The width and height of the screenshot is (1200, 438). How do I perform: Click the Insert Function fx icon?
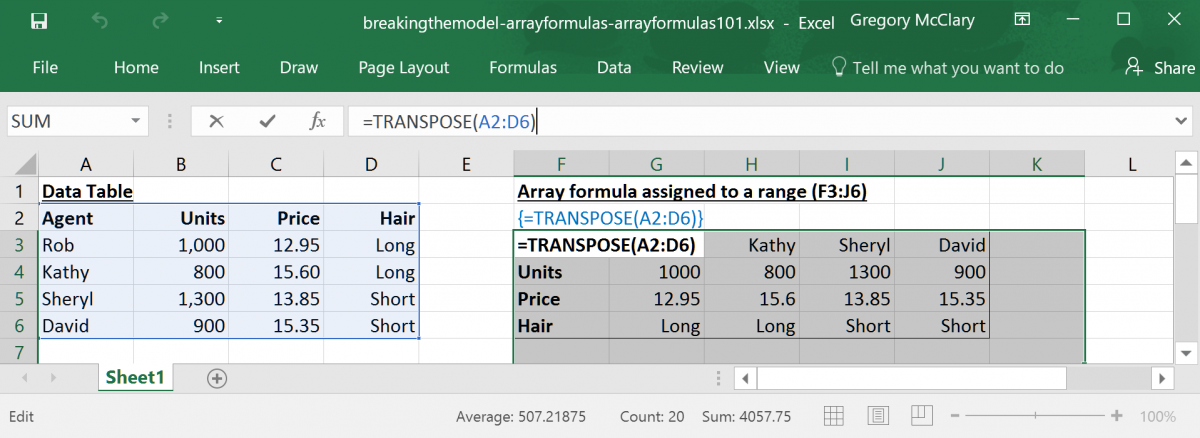click(x=318, y=121)
